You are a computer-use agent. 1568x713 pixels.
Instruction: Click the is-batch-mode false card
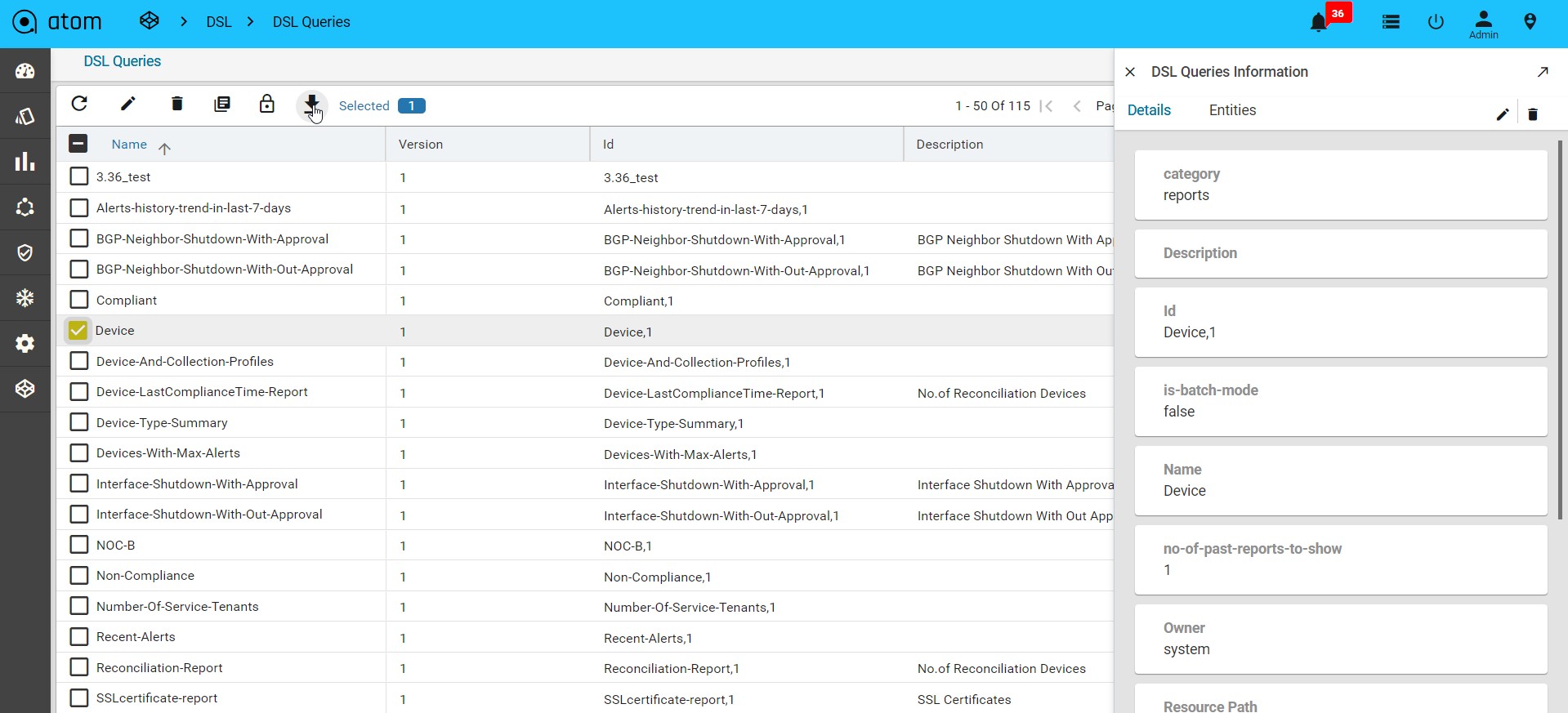point(1340,401)
